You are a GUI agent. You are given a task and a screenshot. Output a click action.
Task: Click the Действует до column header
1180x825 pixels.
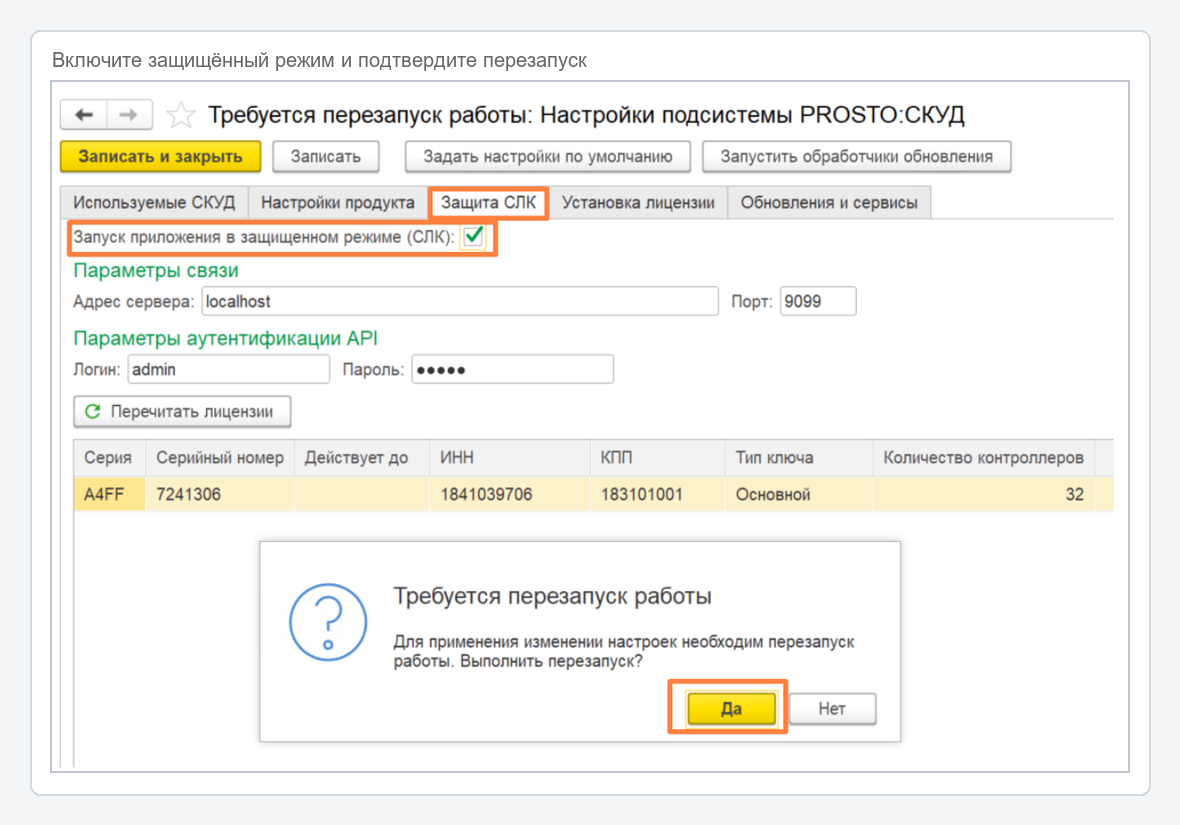click(x=362, y=458)
